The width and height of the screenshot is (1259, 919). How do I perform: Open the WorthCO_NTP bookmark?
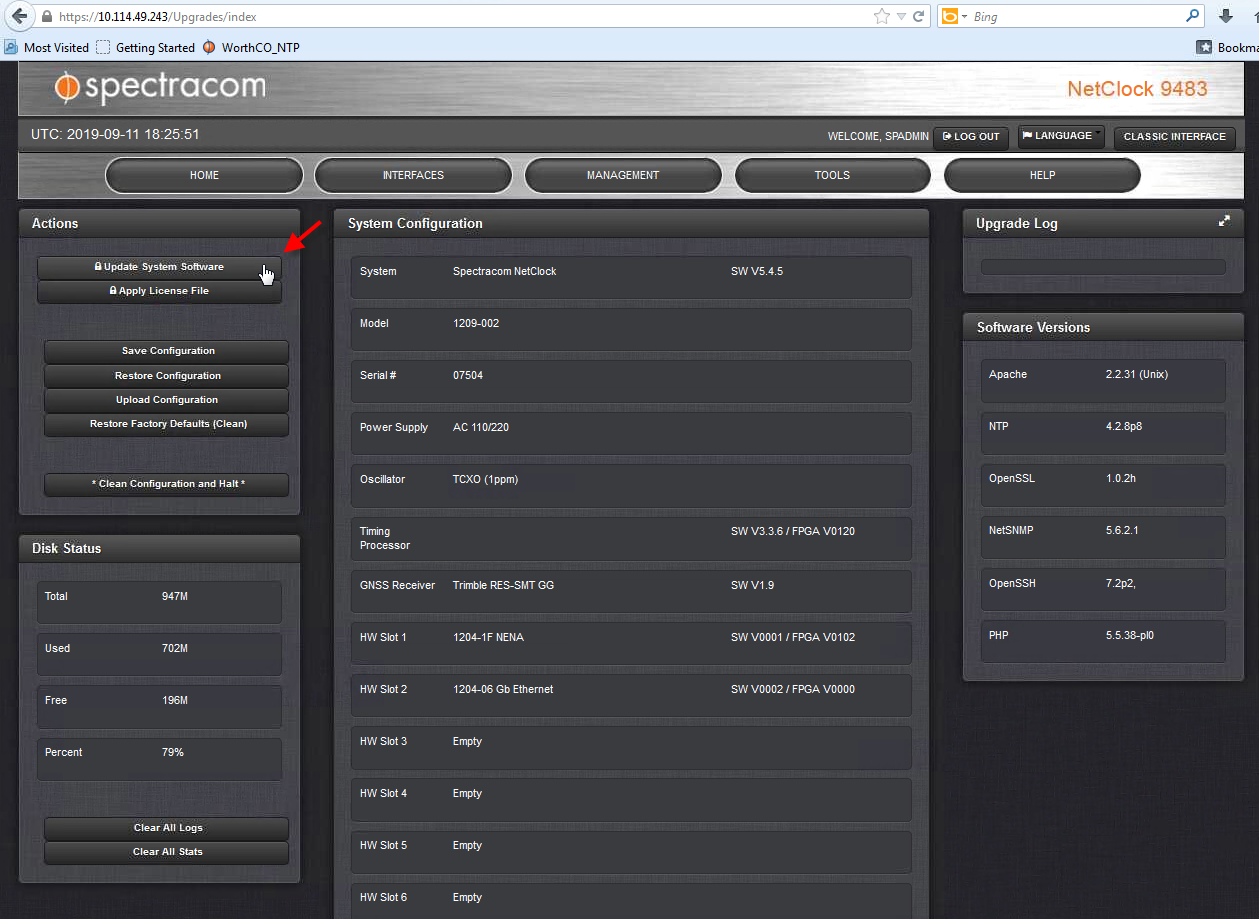pyautogui.click(x=251, y=47)
